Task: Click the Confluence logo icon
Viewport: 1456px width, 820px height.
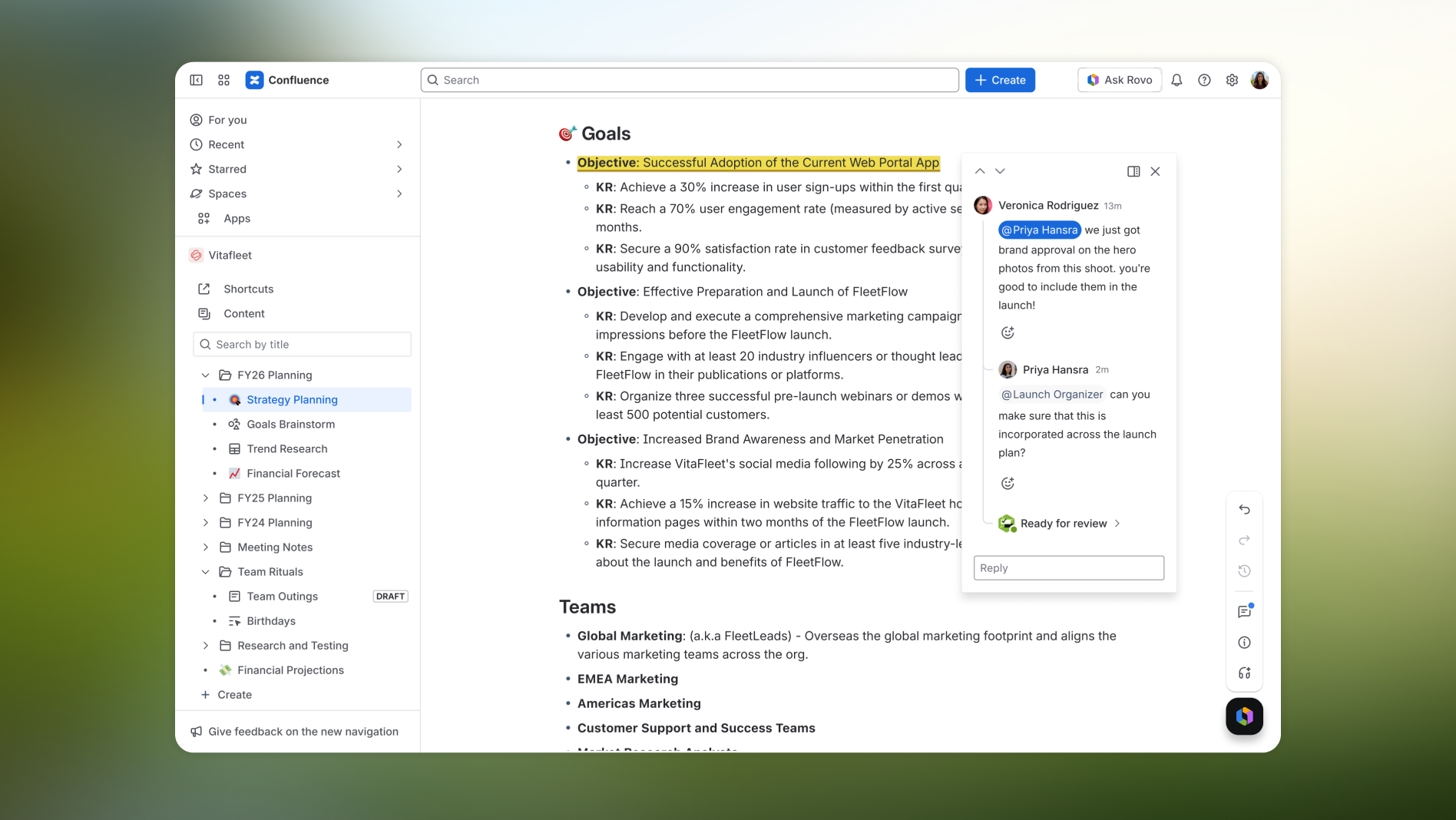Action: (x=254, y=80)
